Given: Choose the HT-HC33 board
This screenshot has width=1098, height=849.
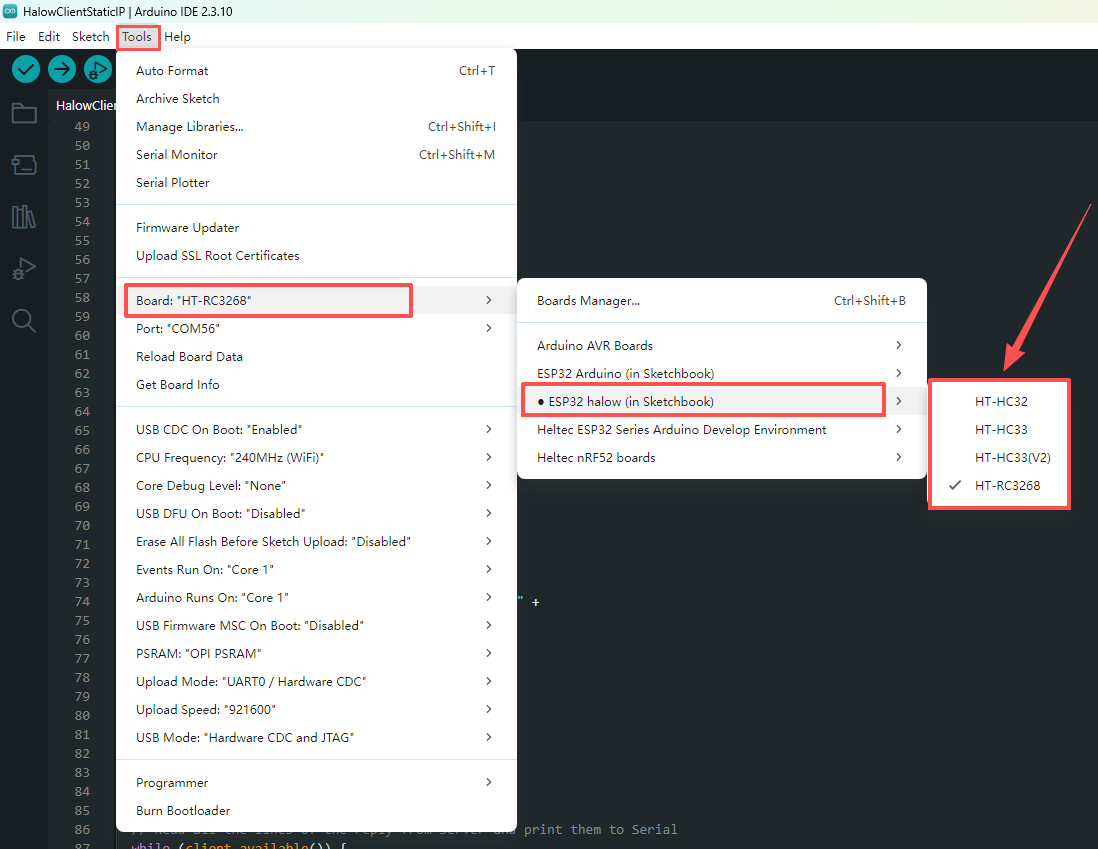Looking at the screenshot, I should pyautogui.click(x=999, y=429).
